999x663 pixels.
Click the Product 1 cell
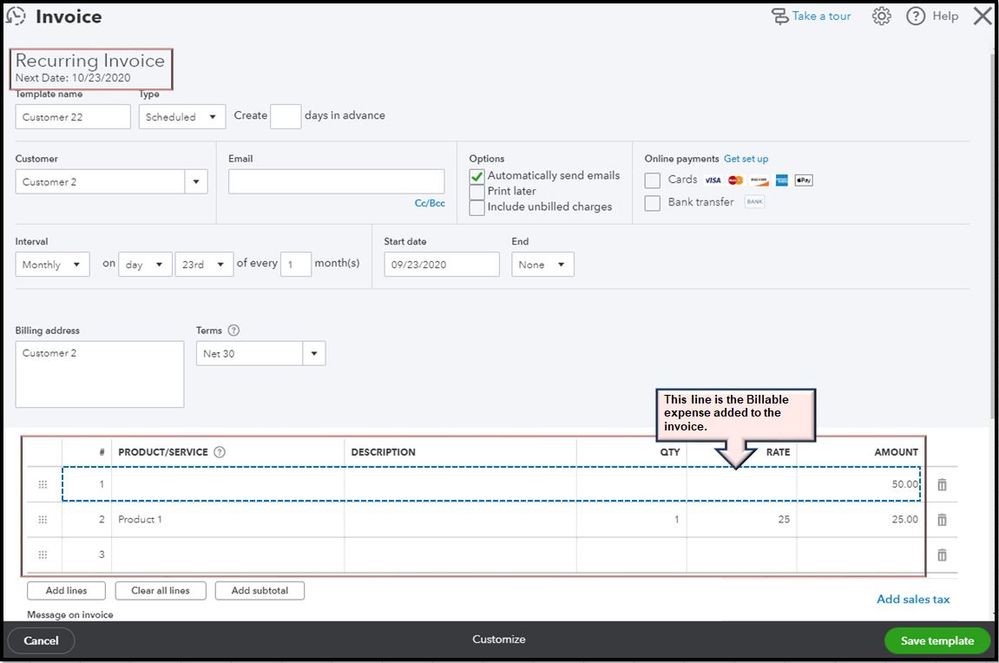coord(228,520)
